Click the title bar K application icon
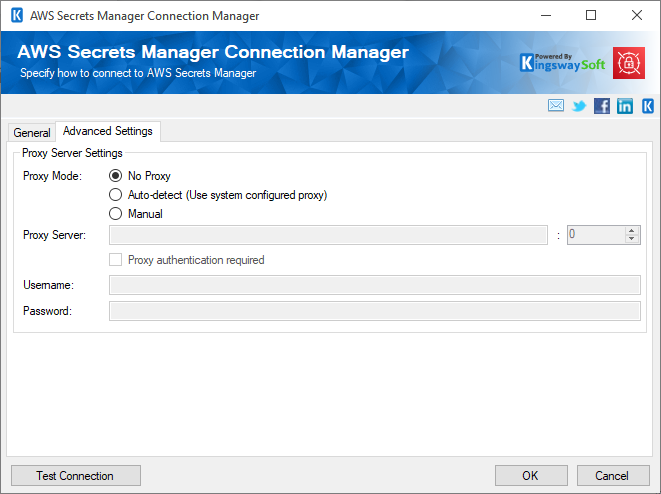Viewport: 661px width, 494px height. [17, 15]
